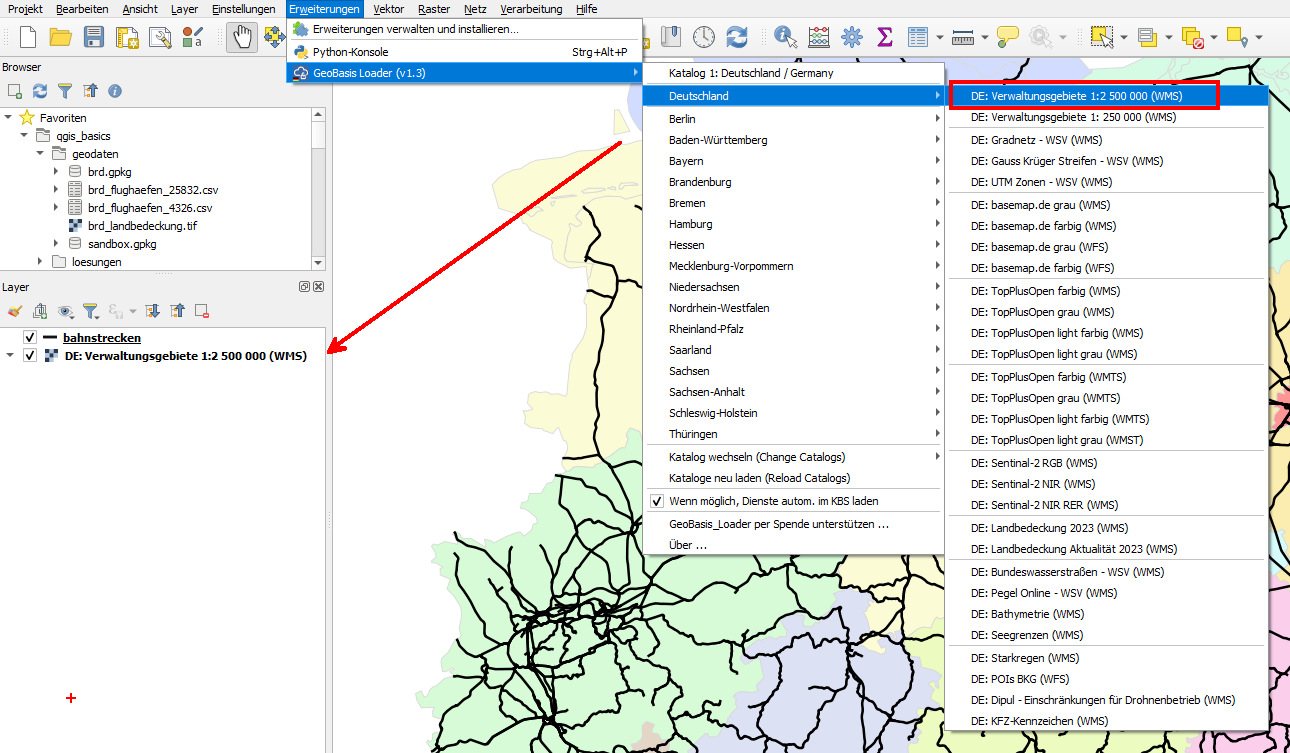Viewport: 1290px width, 753px height.
Task: Load DE: Landbedeckung 2023 (WMS)
Action: [1107, 527]
